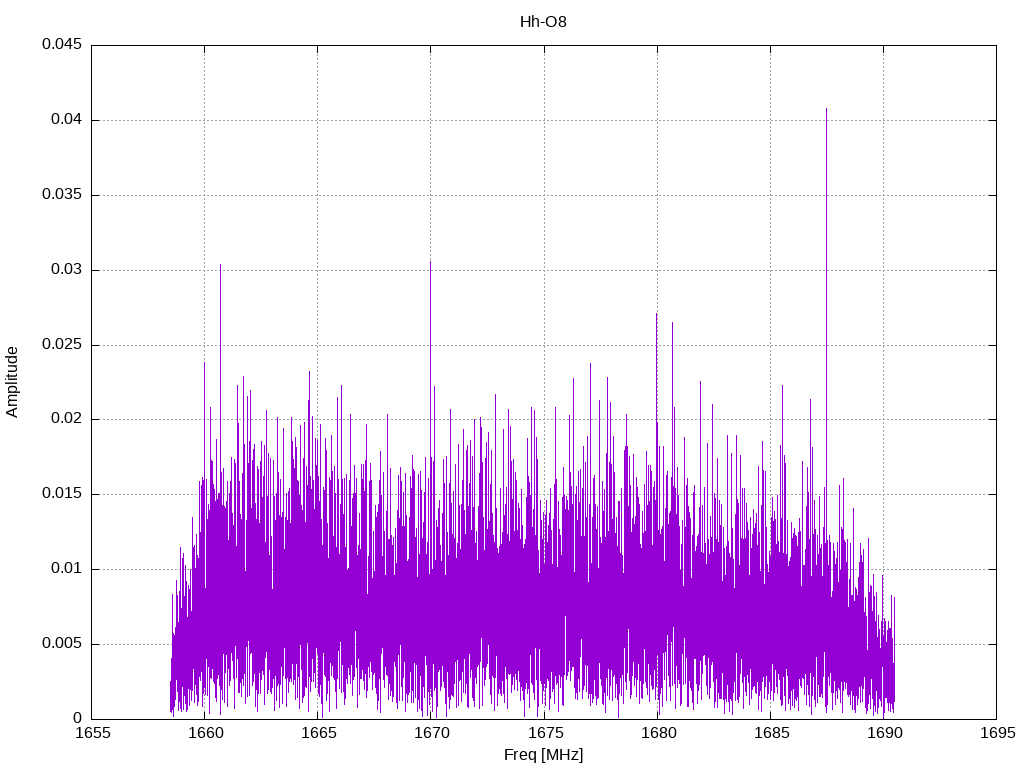The image size is (1024, 768).
Task: Click the 0.045 y-axis tick label
Action: (62, 44)
